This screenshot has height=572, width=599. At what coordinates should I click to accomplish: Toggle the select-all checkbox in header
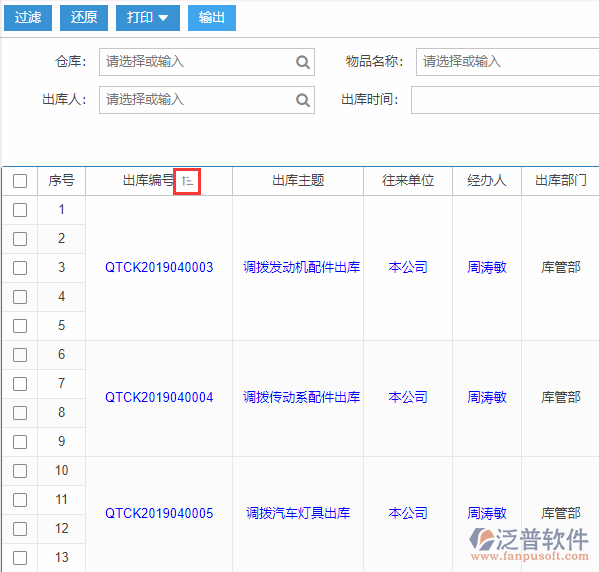point(20,181)
